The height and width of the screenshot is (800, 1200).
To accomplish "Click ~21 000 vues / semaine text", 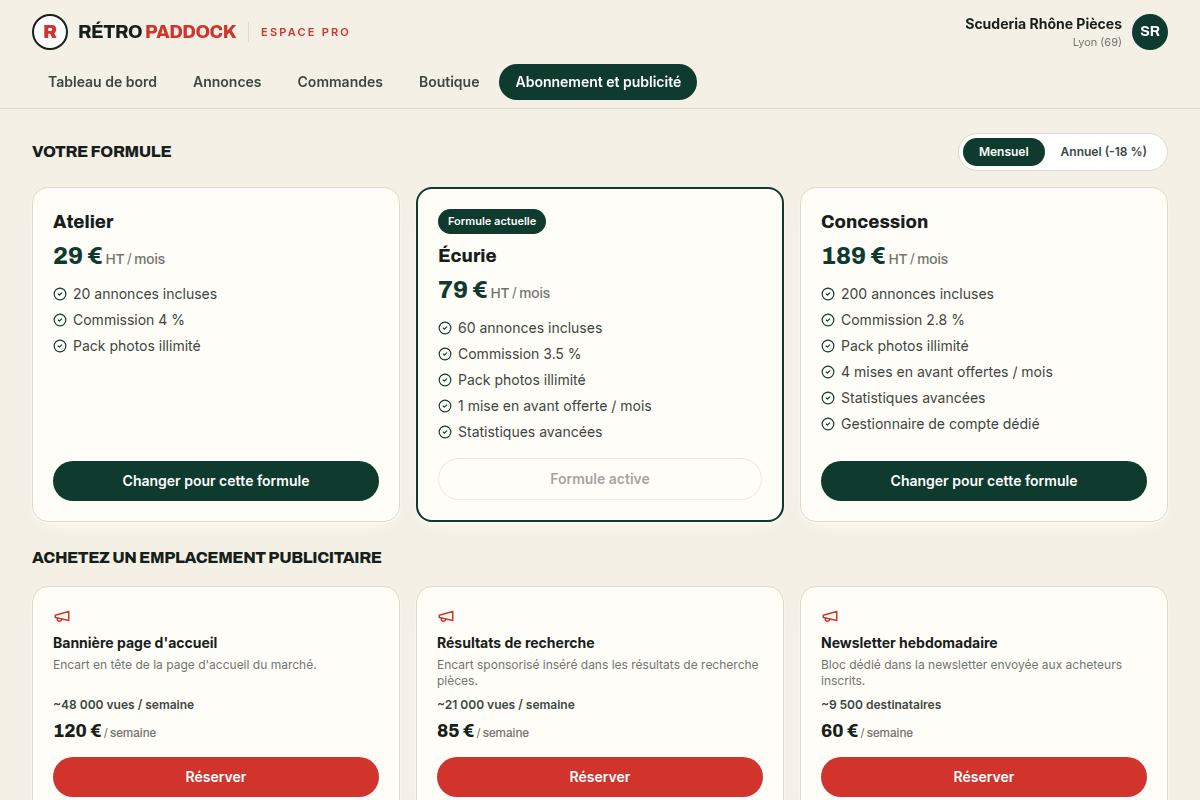I will click(506, 705).
